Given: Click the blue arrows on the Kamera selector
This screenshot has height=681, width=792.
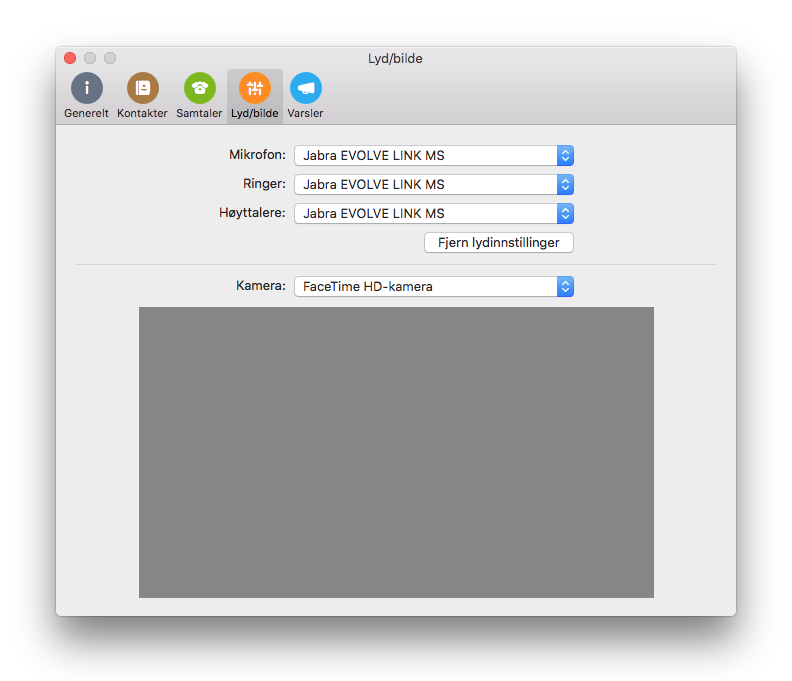Looking at the screenshot, I should (x=565, y=287).
